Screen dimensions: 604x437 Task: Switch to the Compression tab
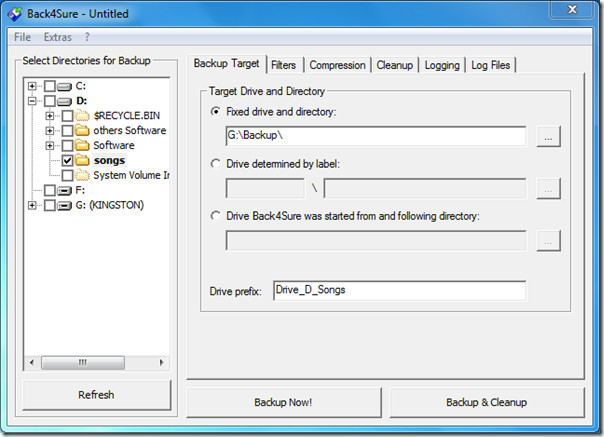(337, 65)
